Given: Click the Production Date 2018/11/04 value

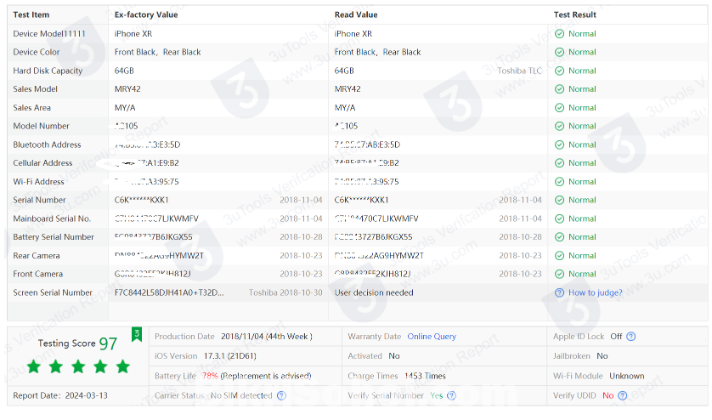Looking at the screenshot, I should click(x=267, y=336).
